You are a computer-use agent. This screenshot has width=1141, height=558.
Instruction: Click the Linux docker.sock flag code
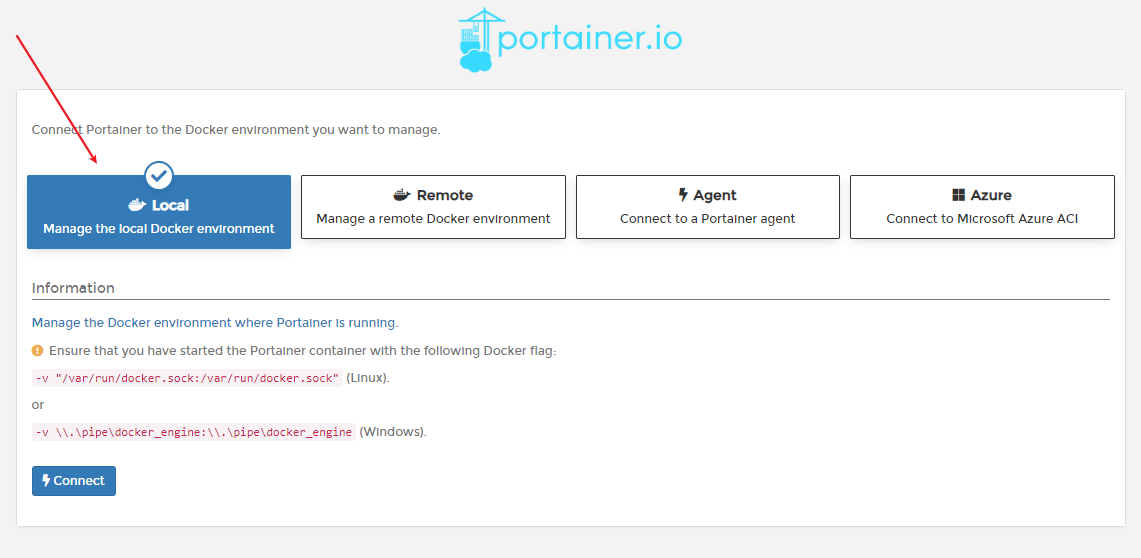187,378
